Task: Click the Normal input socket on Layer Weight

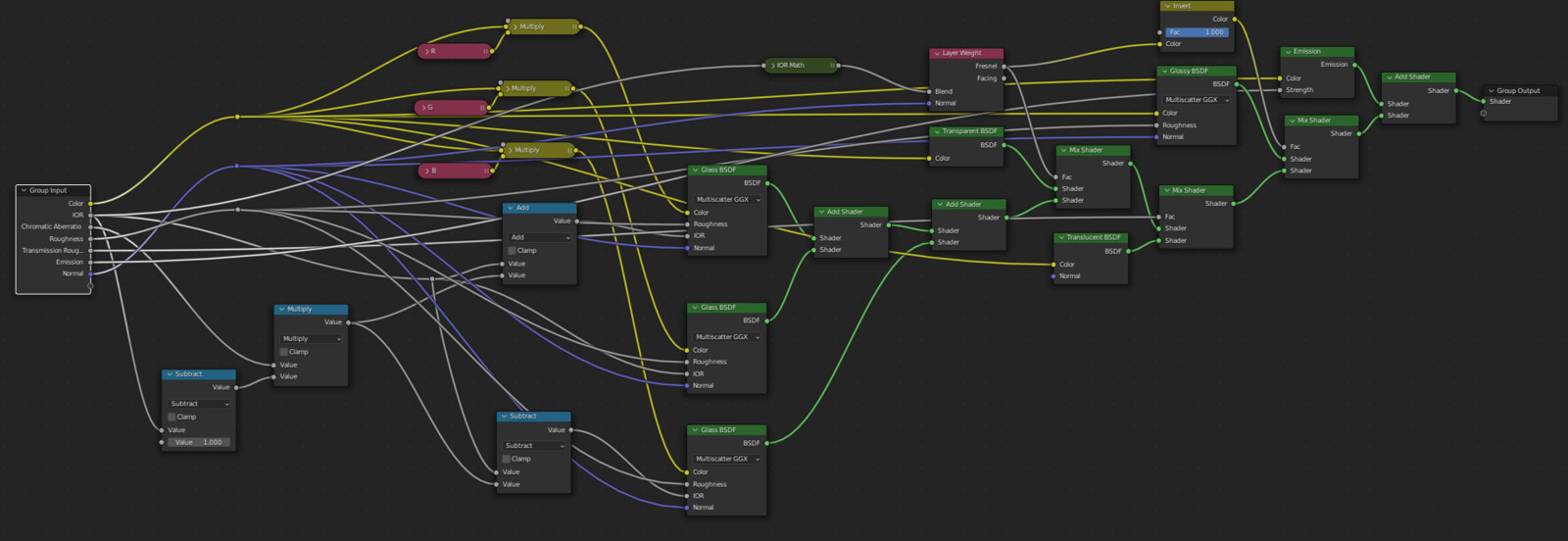Action: (x=929, y=103)
